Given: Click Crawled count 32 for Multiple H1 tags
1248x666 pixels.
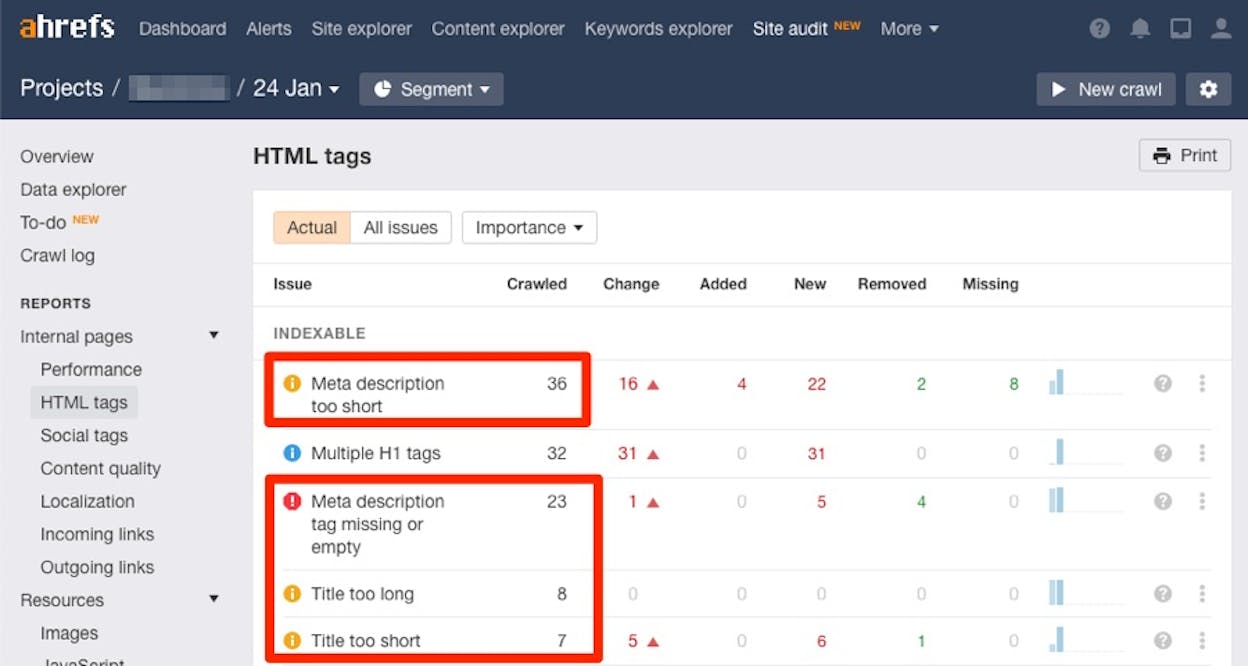Looking at the screenshot, I should [557, 453].
